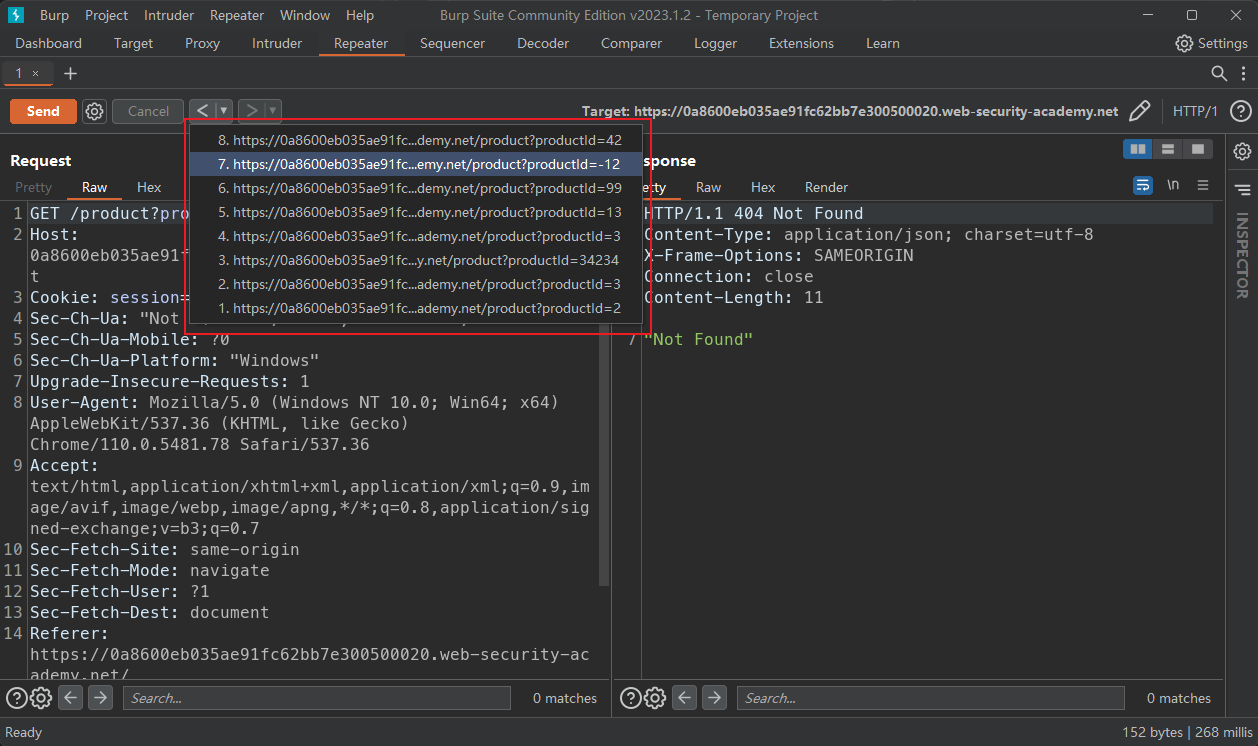This screenshot has width=1258, height=746.
Task: Switch to the Decoder tab
Action: [543, 43]
